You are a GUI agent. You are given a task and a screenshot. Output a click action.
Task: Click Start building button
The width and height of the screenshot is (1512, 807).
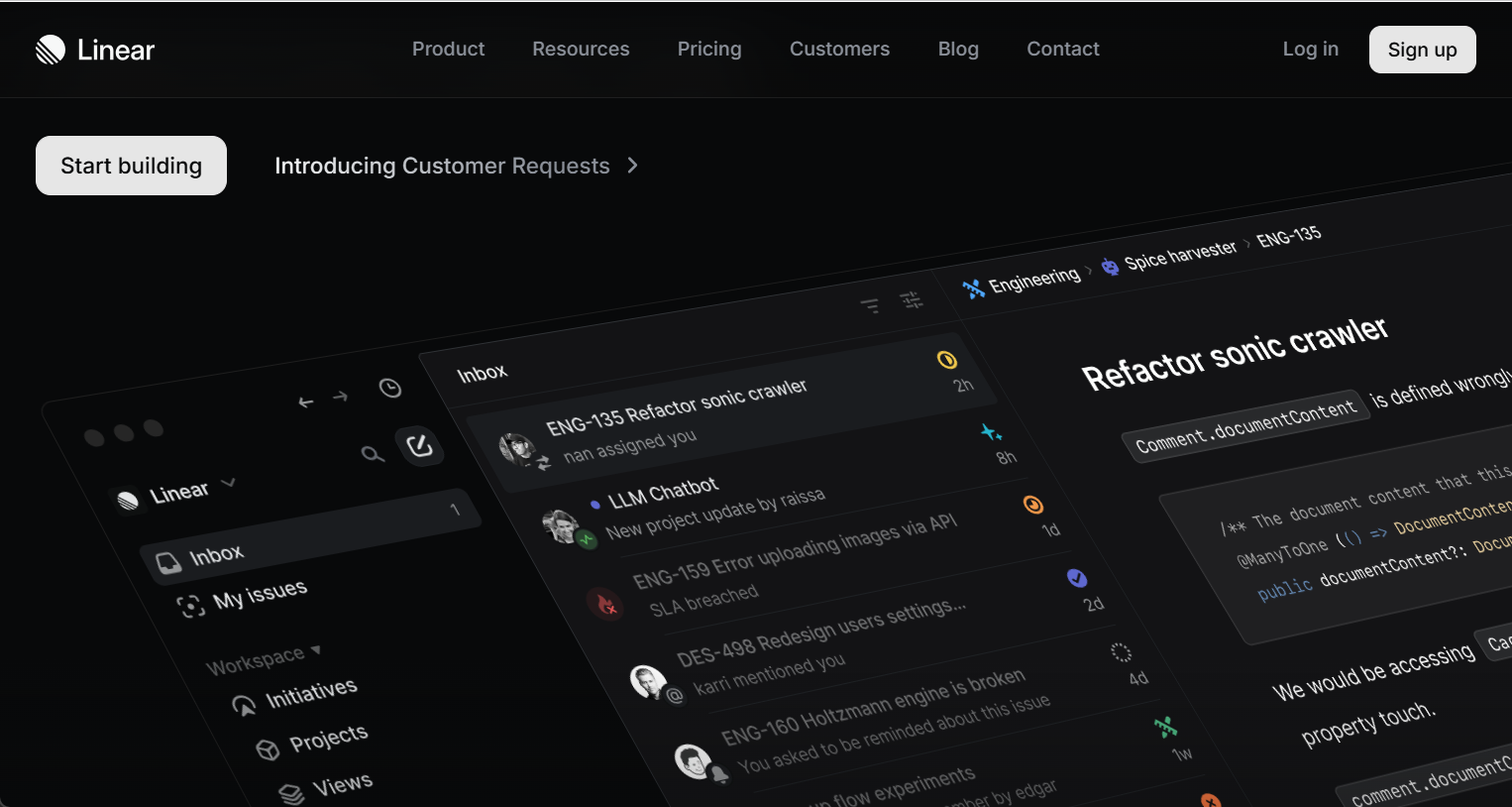tap(131, 166)
